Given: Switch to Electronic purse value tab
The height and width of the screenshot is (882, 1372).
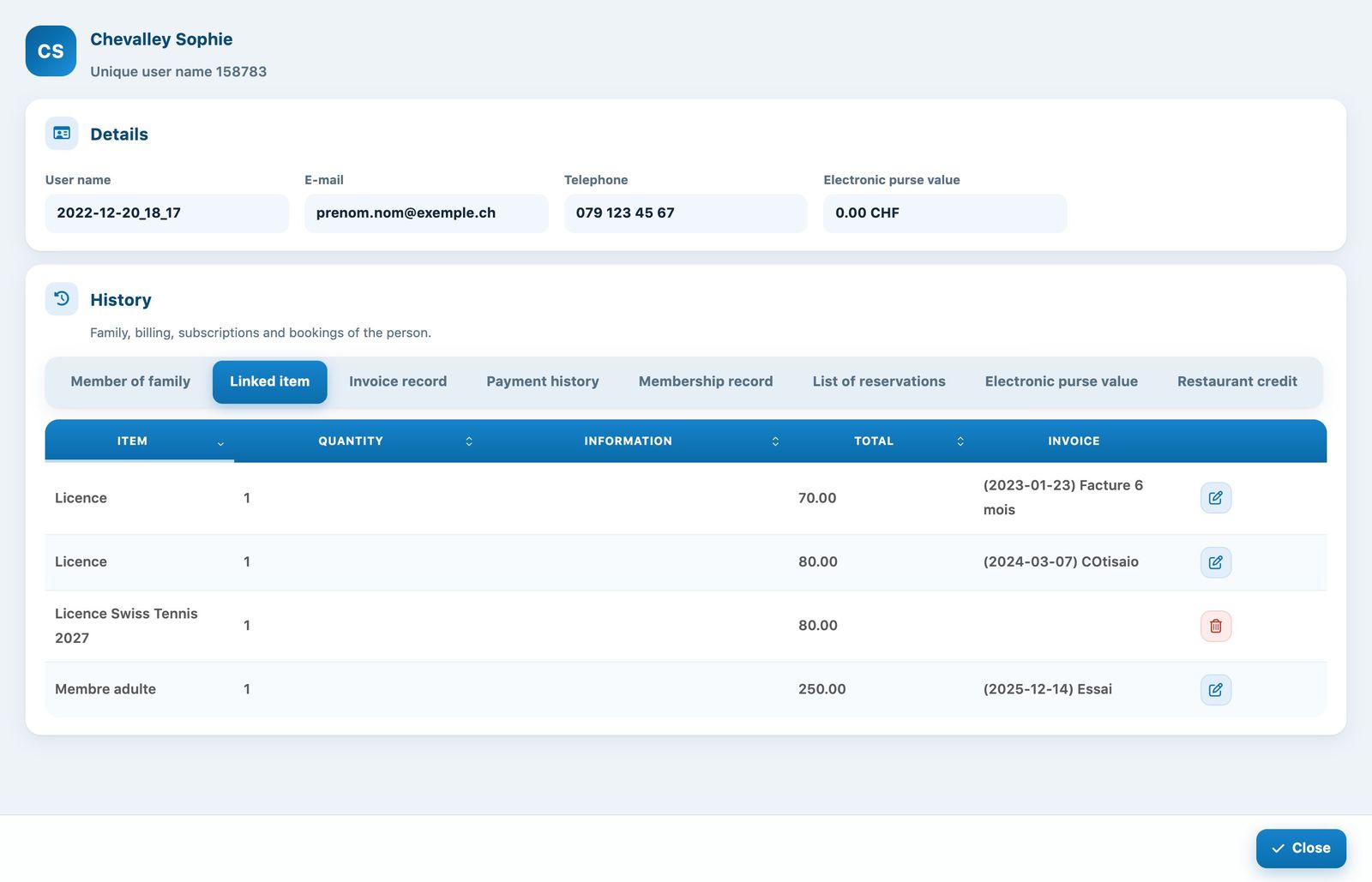Looking at the screenshot, I should (x=1062, y=381).
